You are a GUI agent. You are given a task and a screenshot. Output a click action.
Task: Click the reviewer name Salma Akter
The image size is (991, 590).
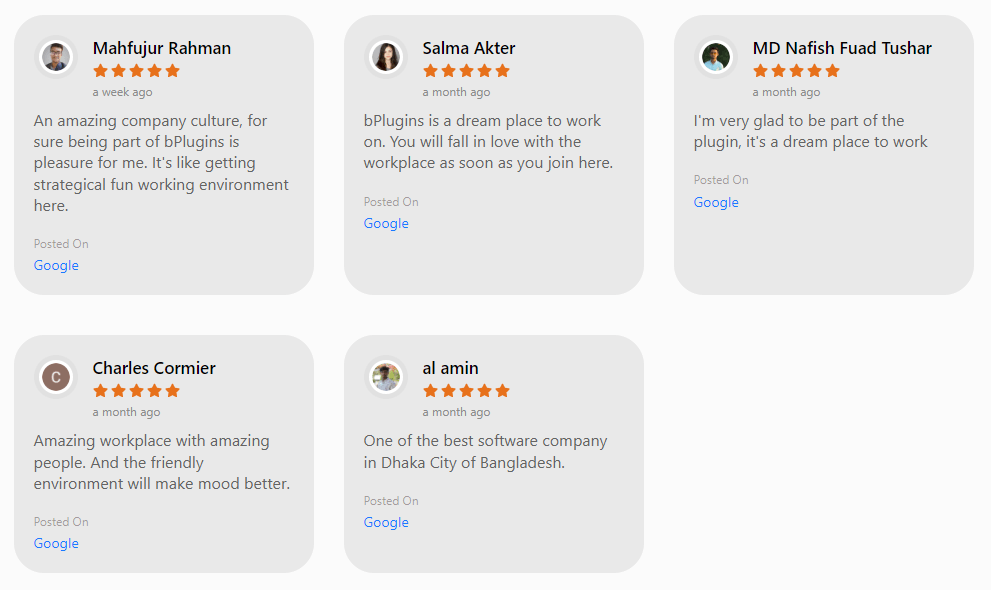coord(469,48)
